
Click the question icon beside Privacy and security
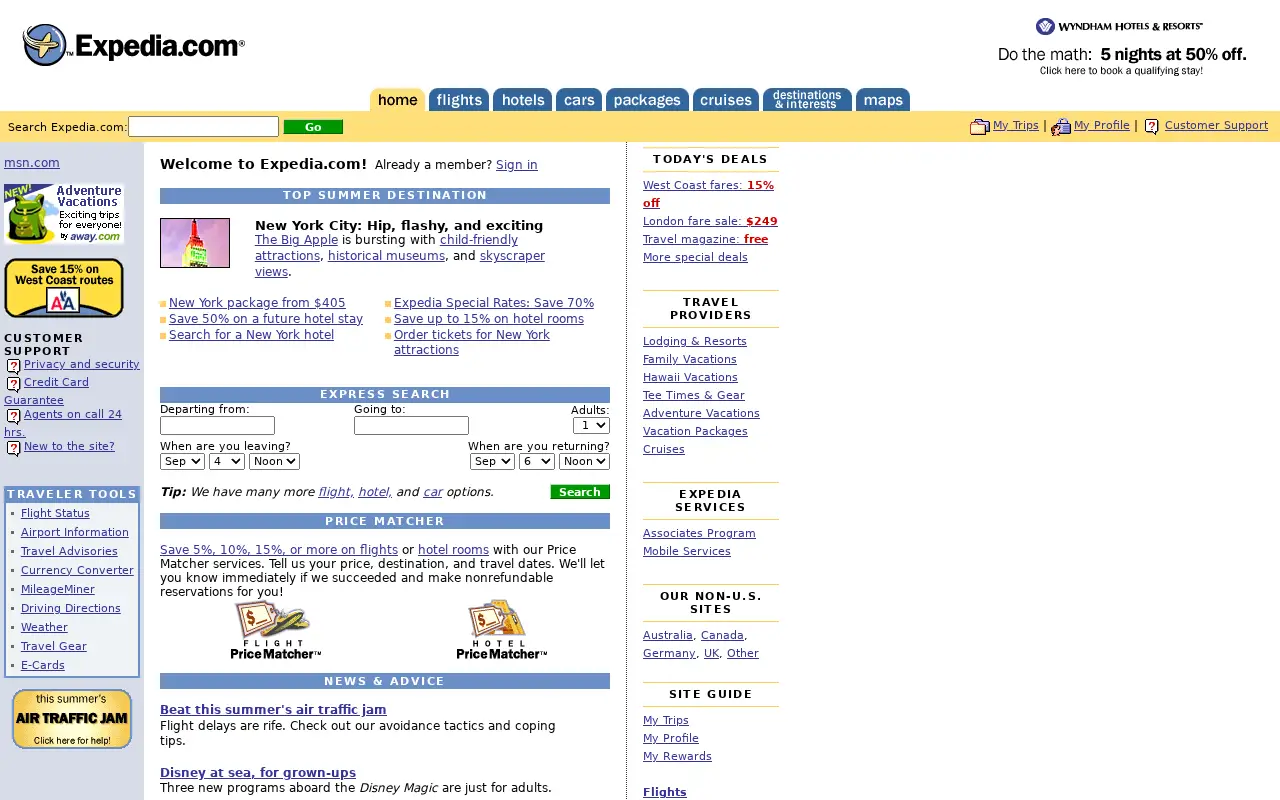13,366
